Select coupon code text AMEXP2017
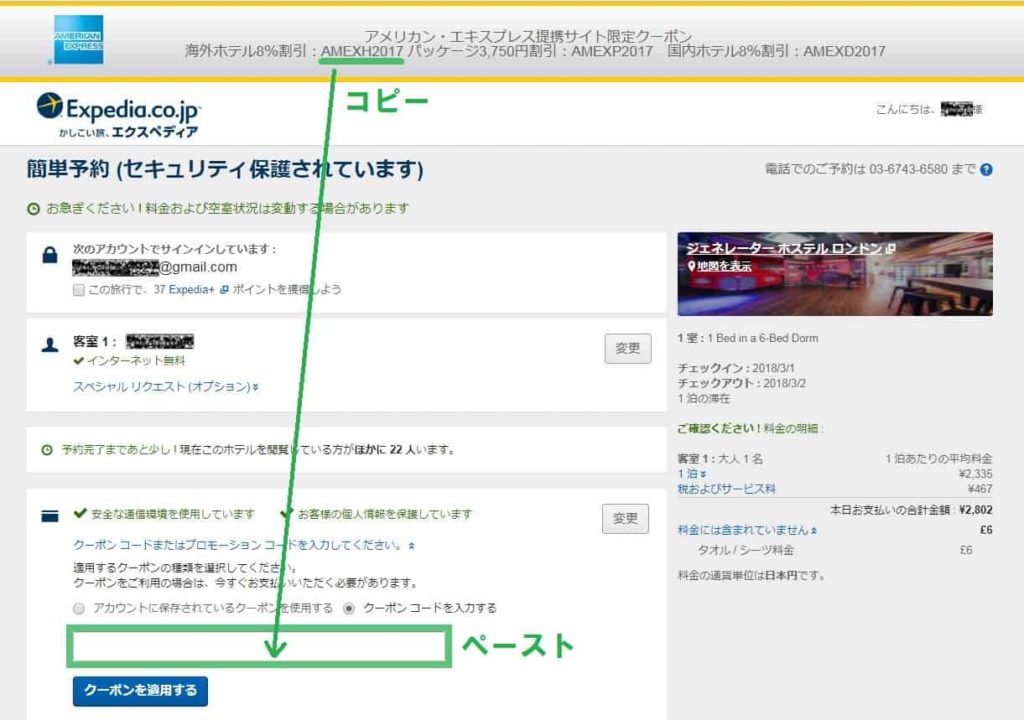Image resolution: width=1024 pixels, height=720 pixels. pyautogui.click(x=612, y=51)
